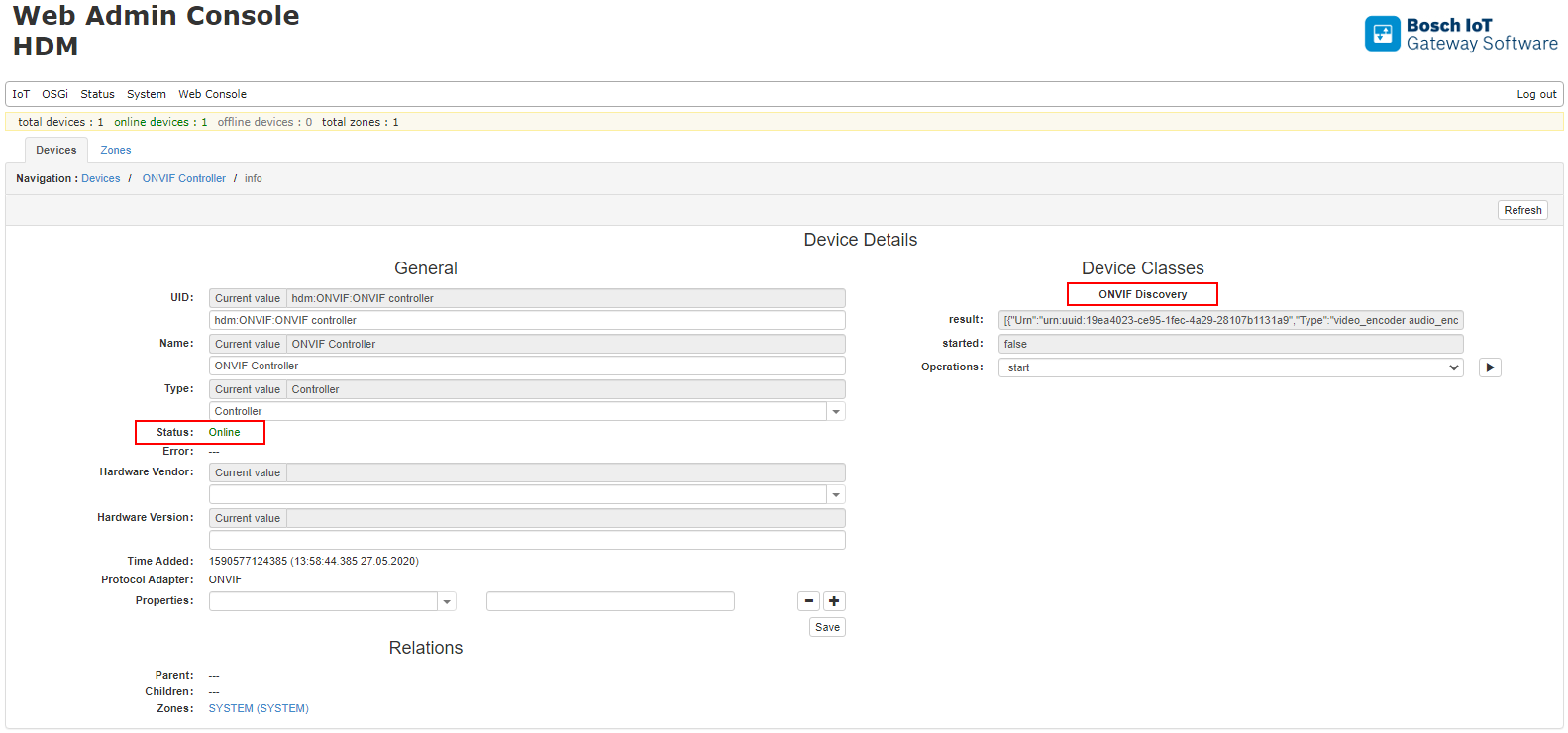The height and width of the screenshot is (733, 1568).
Task: Open the IoT menu
Action: tap(21, 95)
